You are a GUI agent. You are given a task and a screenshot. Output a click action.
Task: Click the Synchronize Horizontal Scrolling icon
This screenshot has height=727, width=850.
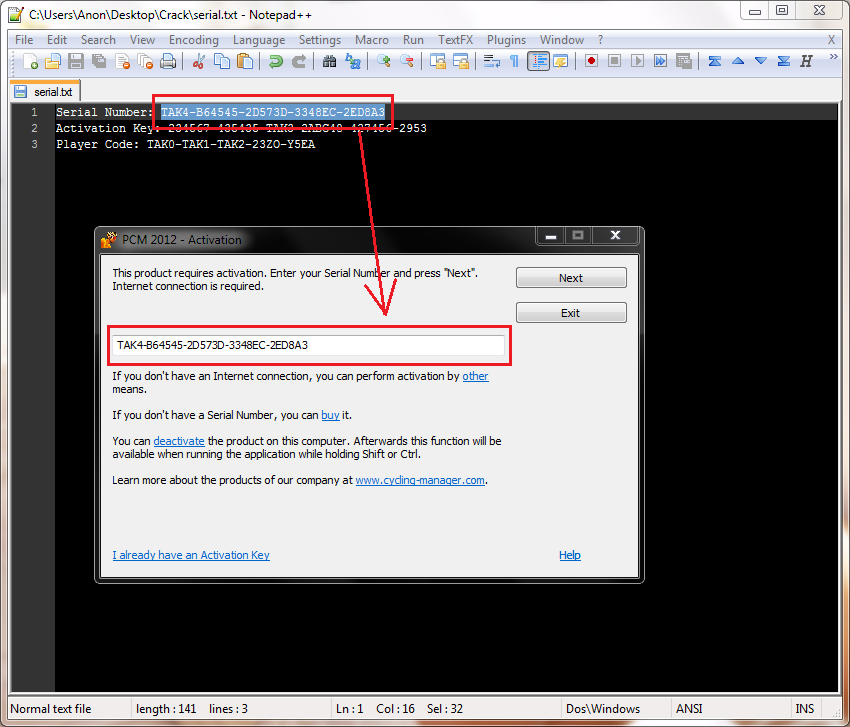(460, 61)
